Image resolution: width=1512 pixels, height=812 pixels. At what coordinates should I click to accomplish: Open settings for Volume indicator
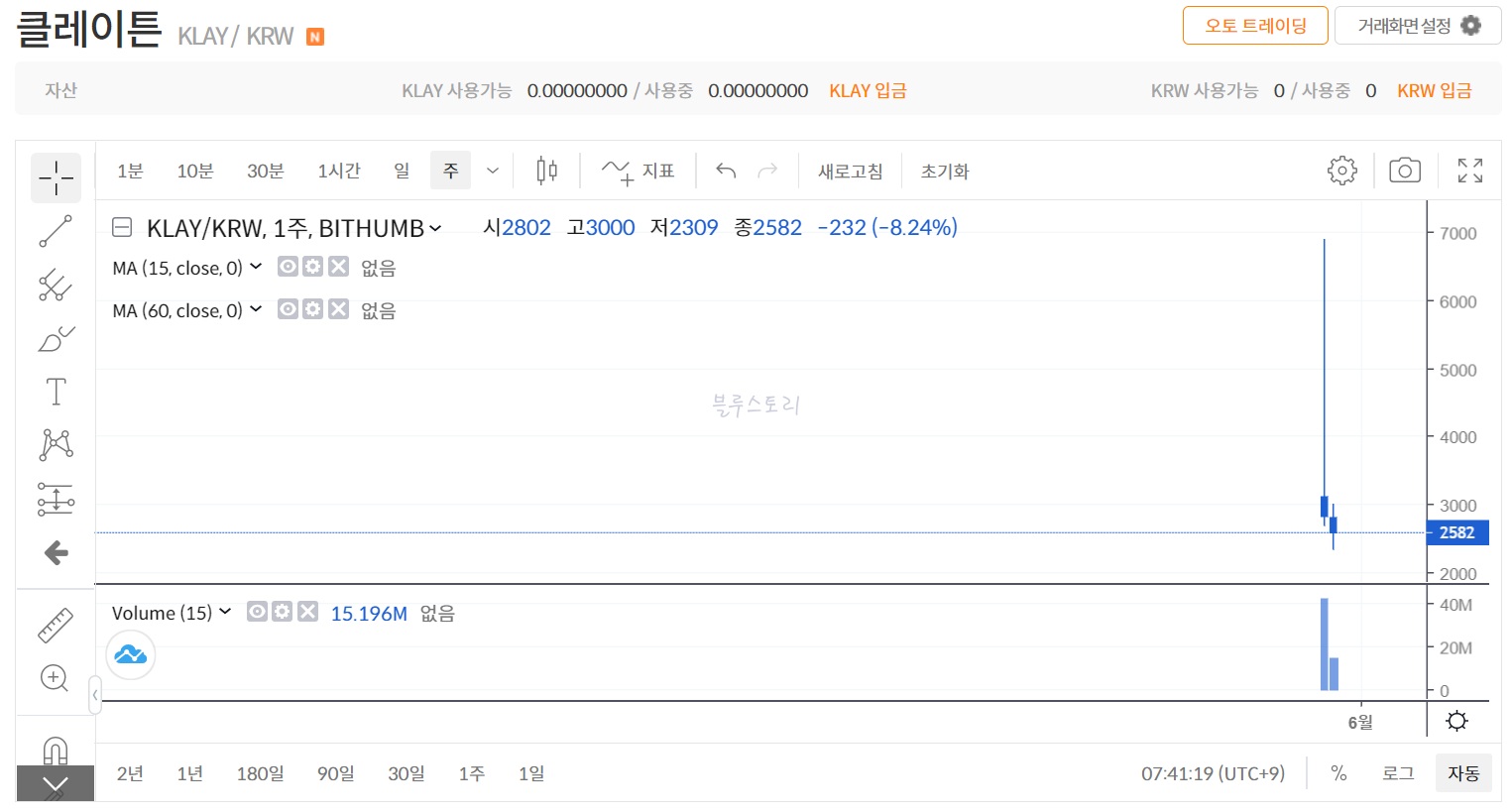coord(282,612)
